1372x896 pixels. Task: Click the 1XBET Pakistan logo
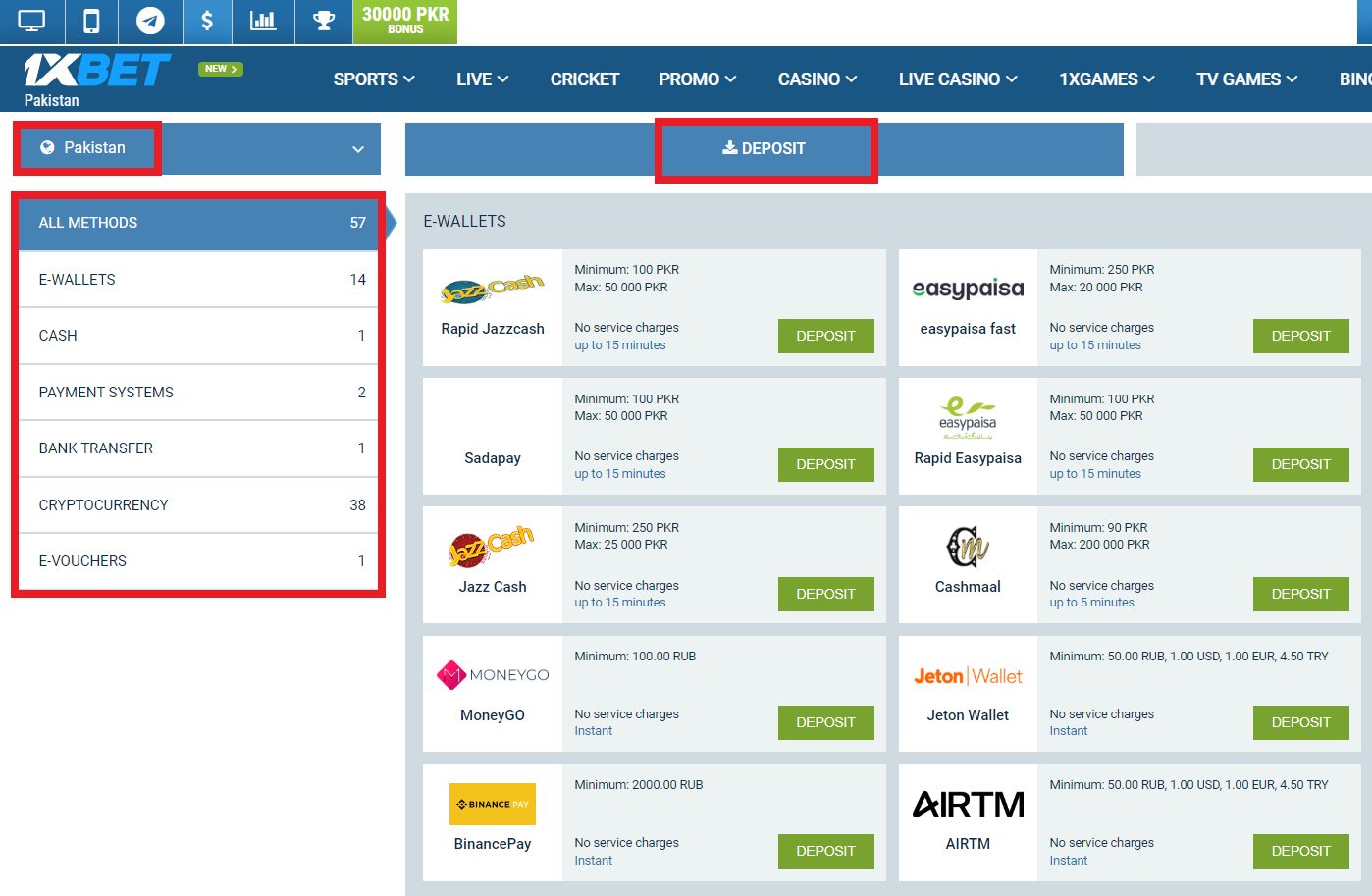(x=96, y=79)
